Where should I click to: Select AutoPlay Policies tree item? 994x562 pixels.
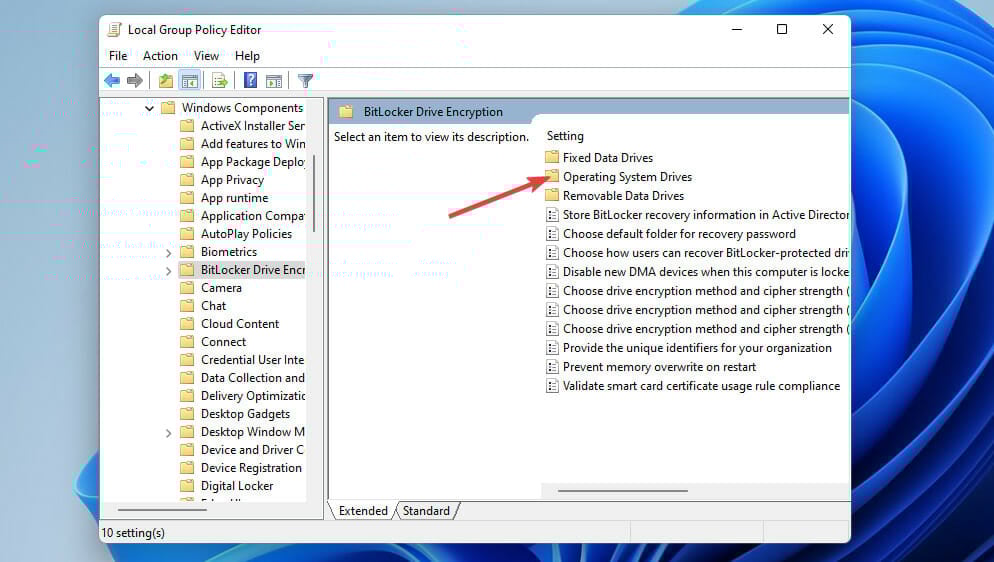246,234
